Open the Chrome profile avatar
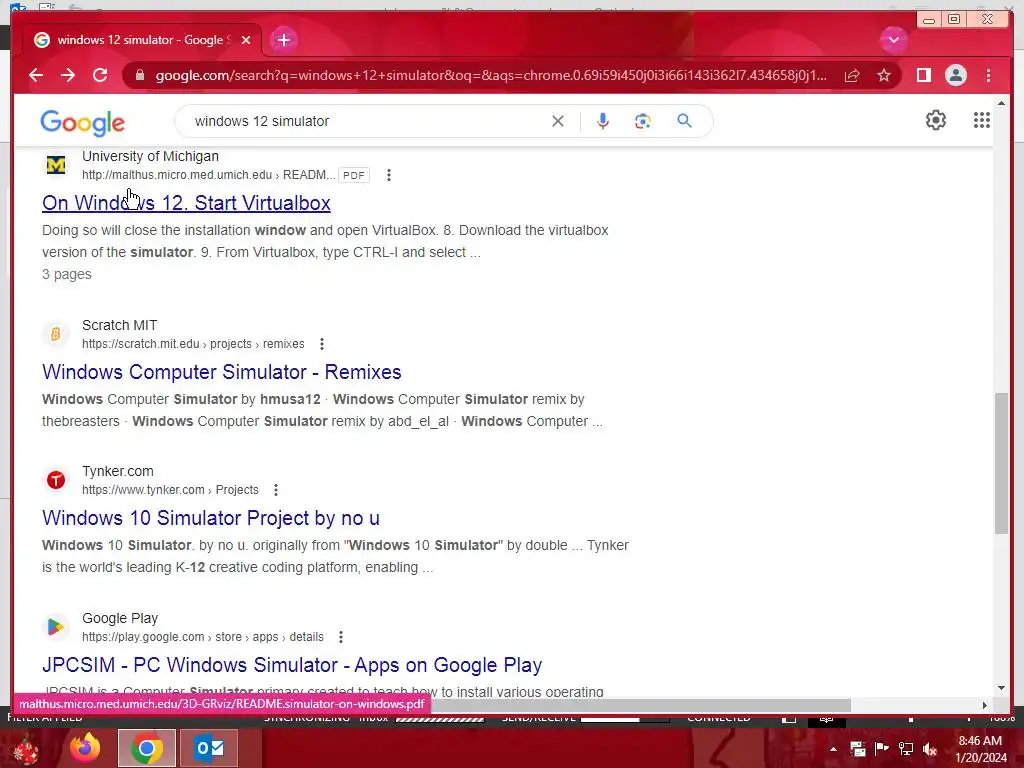Image resolution: width=1024 pixels, height=768 pixels. [955, 76]
